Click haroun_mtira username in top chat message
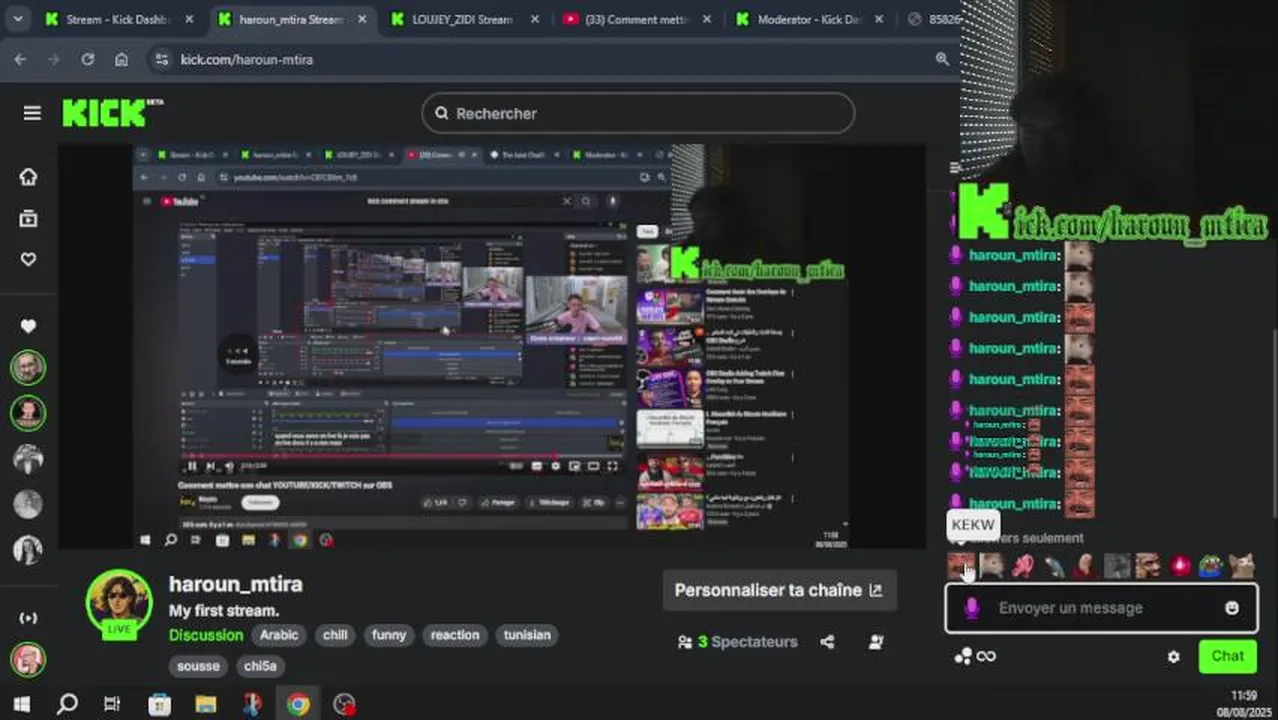 tap(1013, 255)
